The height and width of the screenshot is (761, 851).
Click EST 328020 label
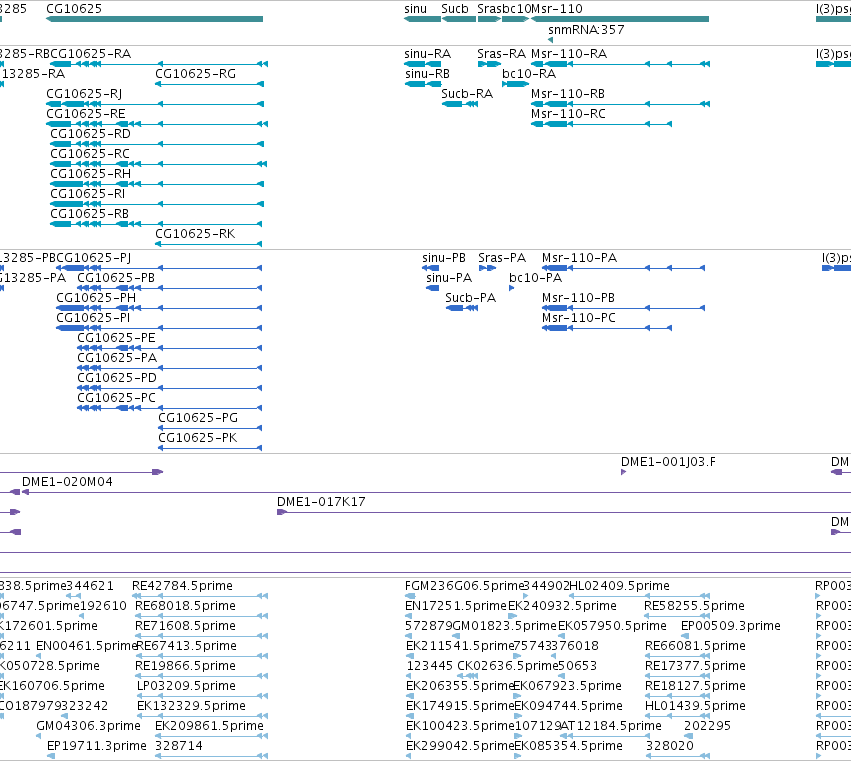pyautogui.click(x=670, y=746)
